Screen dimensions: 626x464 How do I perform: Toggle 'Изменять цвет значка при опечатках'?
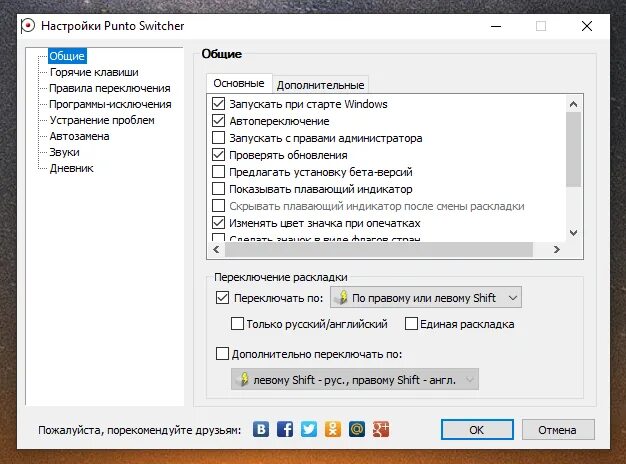point(218,223)
